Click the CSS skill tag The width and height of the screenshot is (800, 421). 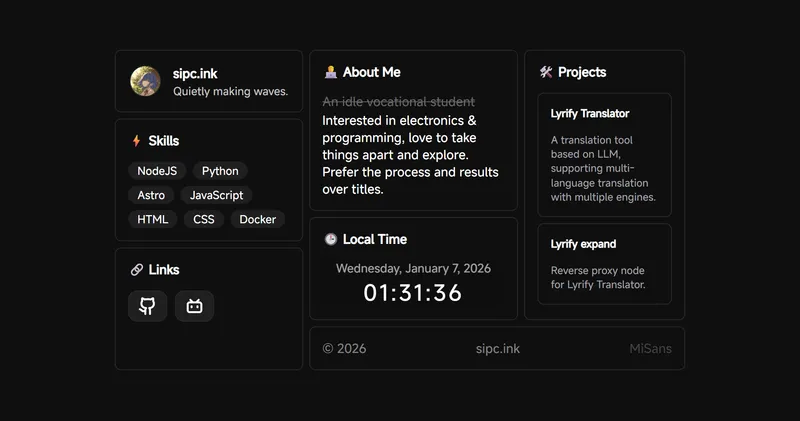click(x=204, y=219)
